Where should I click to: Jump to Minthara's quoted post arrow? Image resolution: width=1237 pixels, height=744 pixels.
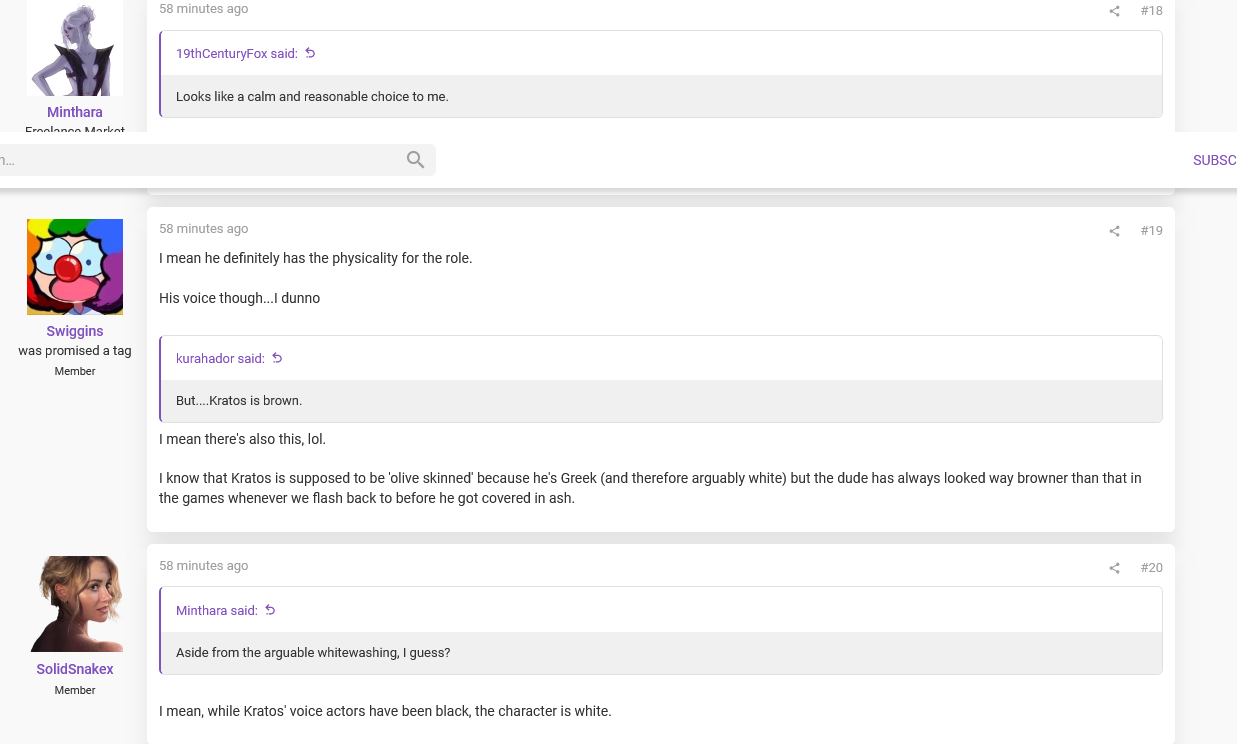(x=270, y=610)
